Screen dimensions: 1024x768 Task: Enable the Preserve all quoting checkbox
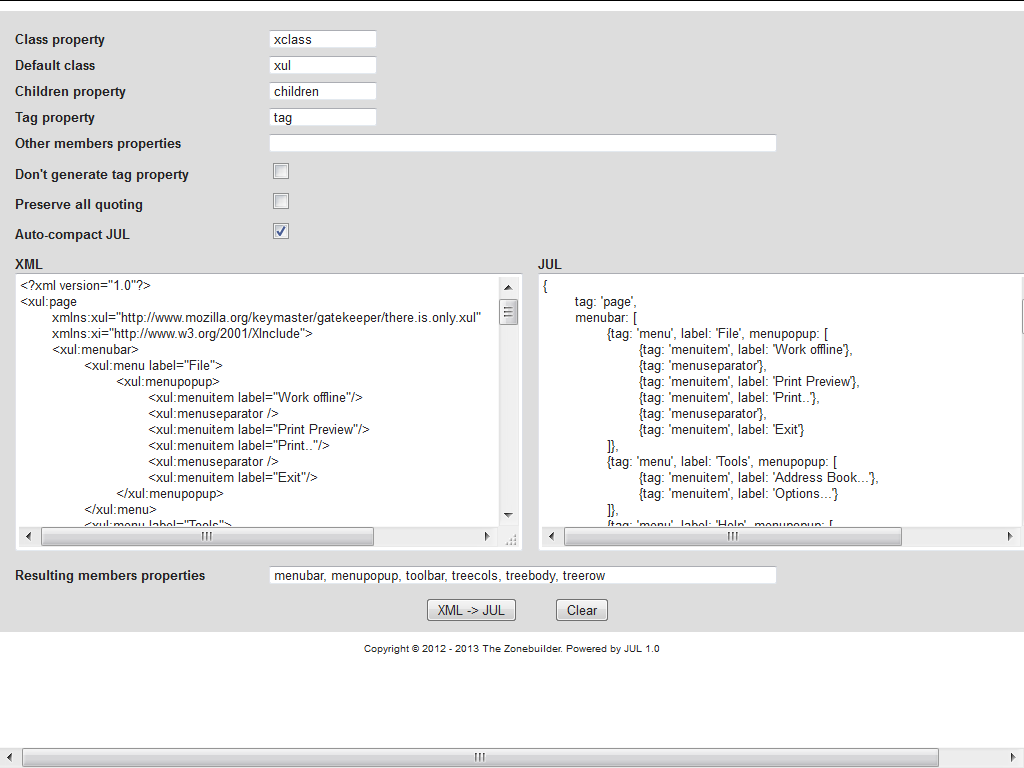coord(280,200)
